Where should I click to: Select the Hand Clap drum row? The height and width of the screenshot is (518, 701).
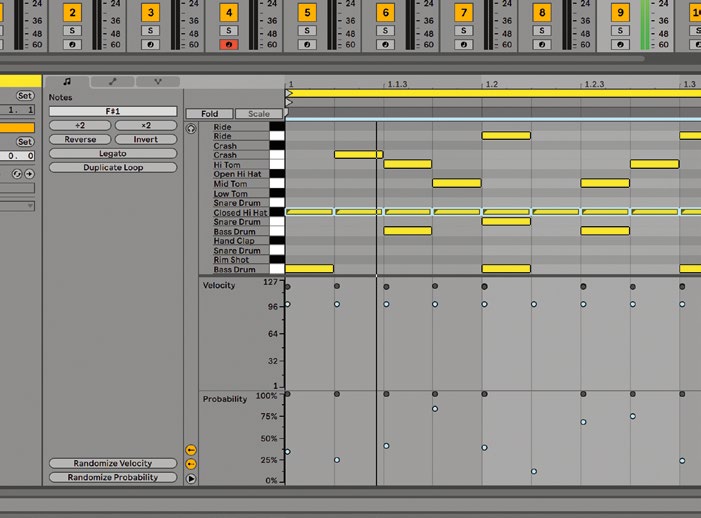click(x=241, y=241)
